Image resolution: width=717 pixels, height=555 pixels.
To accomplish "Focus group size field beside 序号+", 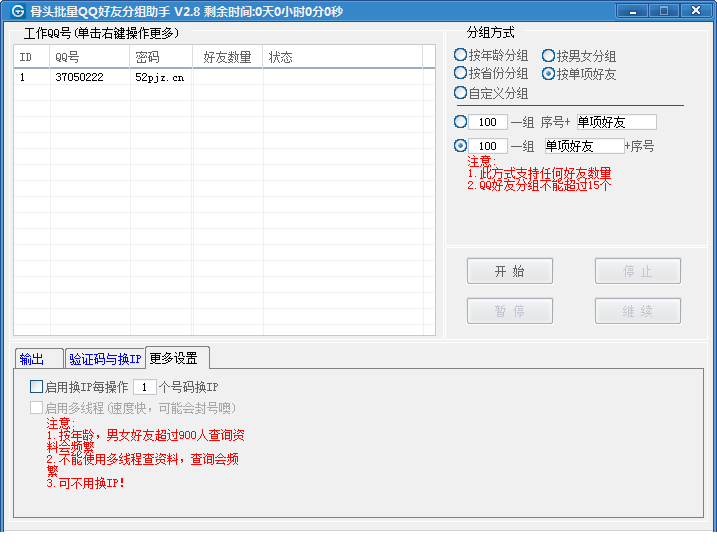I will coord(488,122).
